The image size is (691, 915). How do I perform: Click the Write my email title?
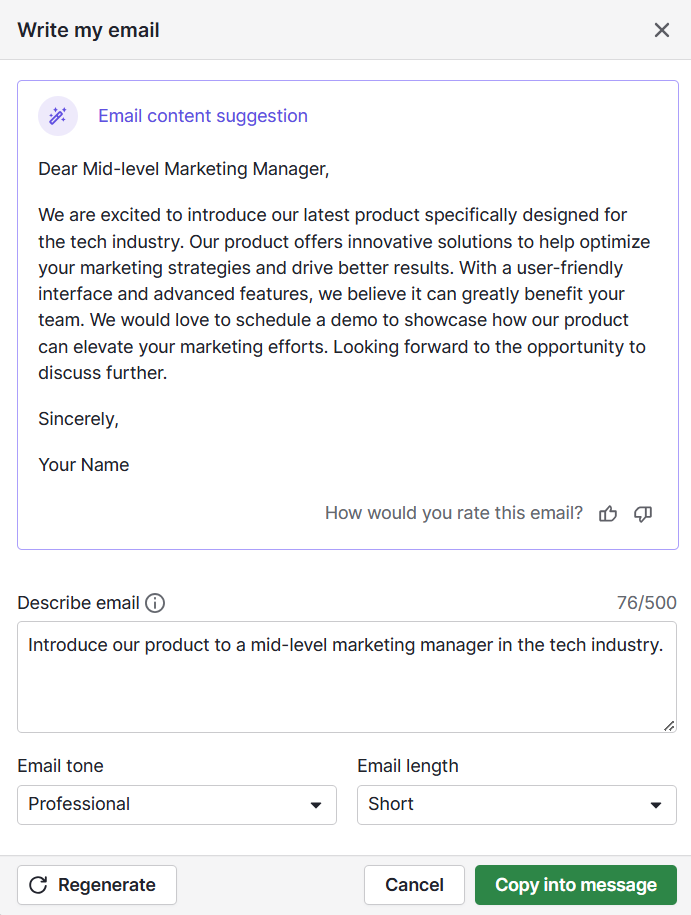click(89, 30)
